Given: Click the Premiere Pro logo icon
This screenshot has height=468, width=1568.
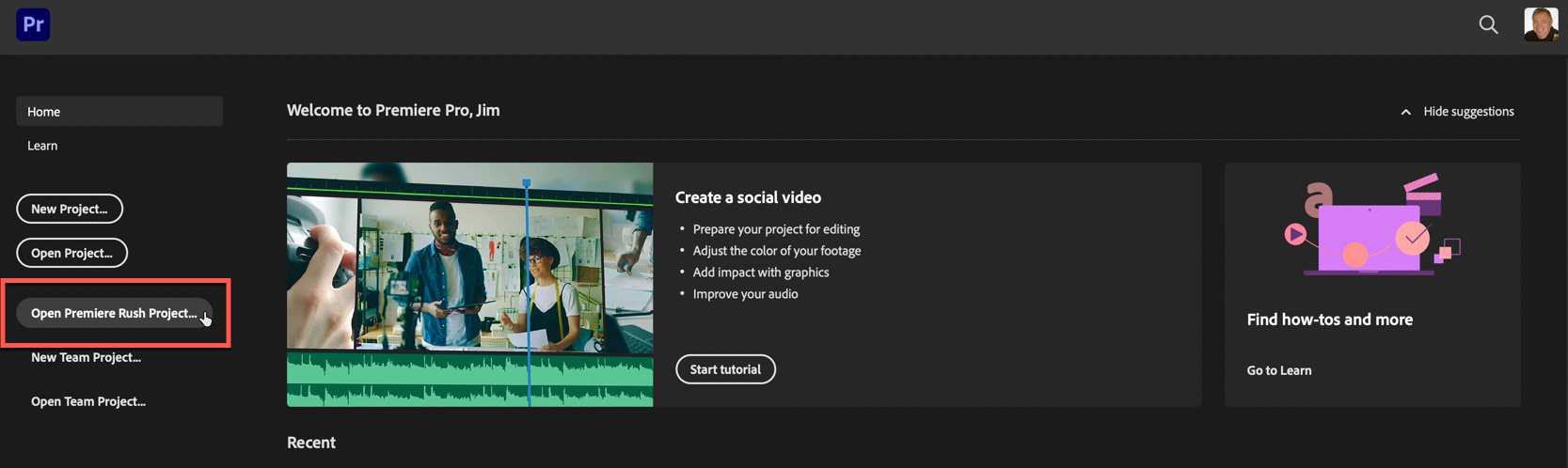Looking at the screenshot, I should point(33,24).
